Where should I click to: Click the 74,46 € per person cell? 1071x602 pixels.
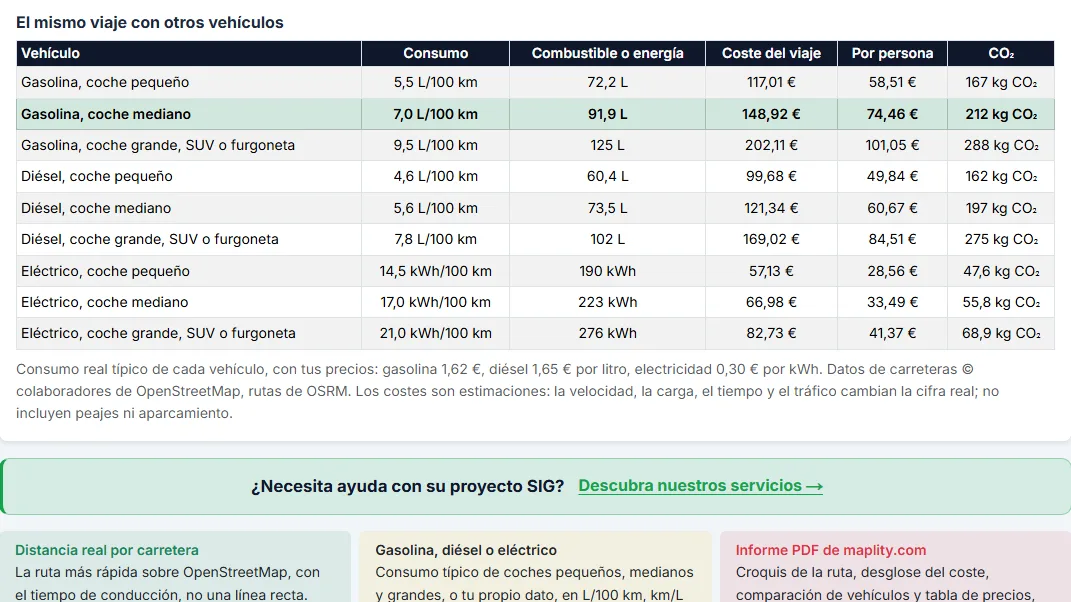pyautogui.click(x=892, y=114)
